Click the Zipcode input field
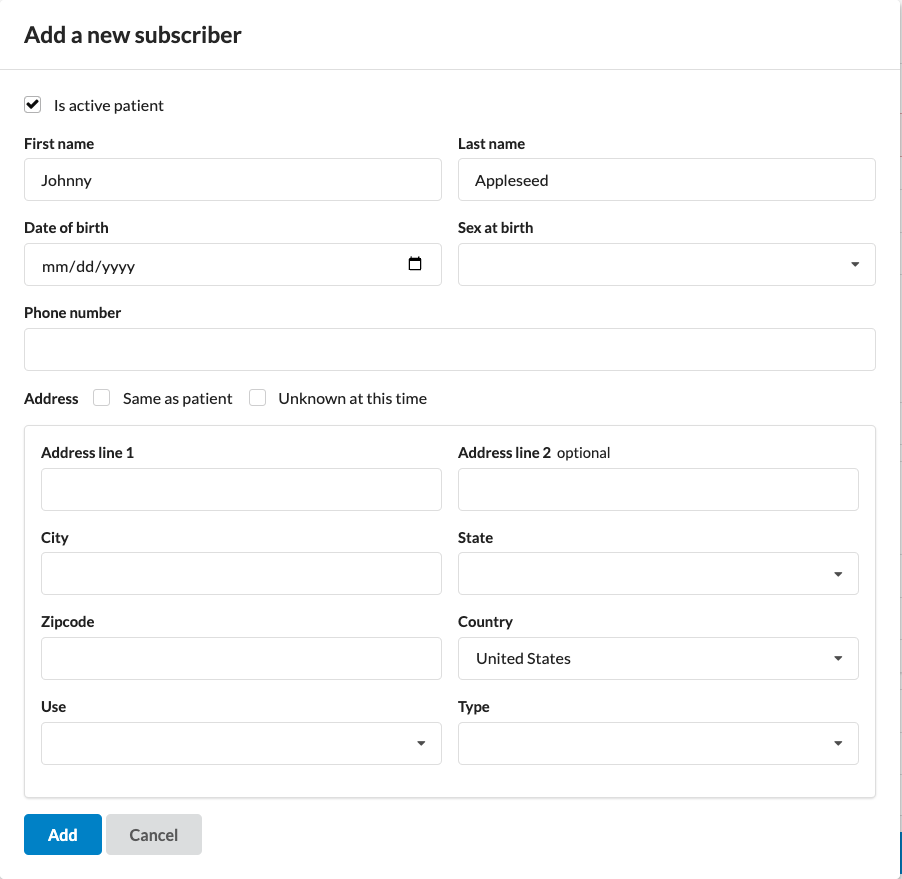 tap(241, 659)
